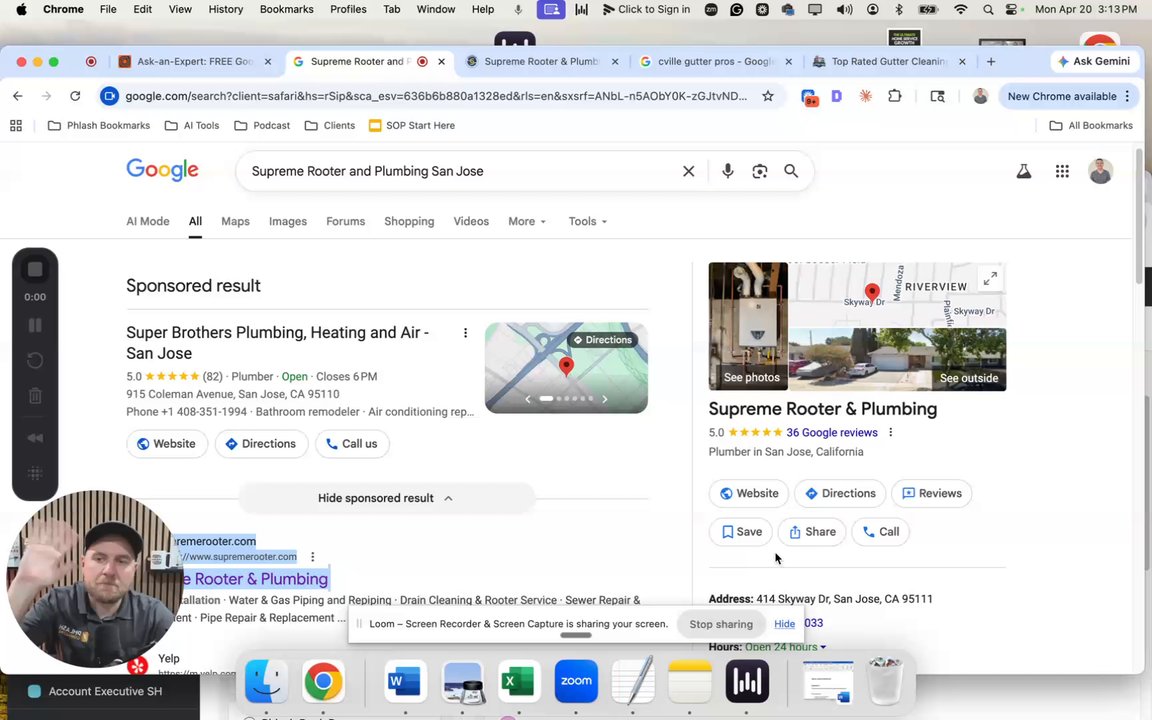Open the Chrome apps shortcut grid
1152x720 pixels.
point(15,126)
